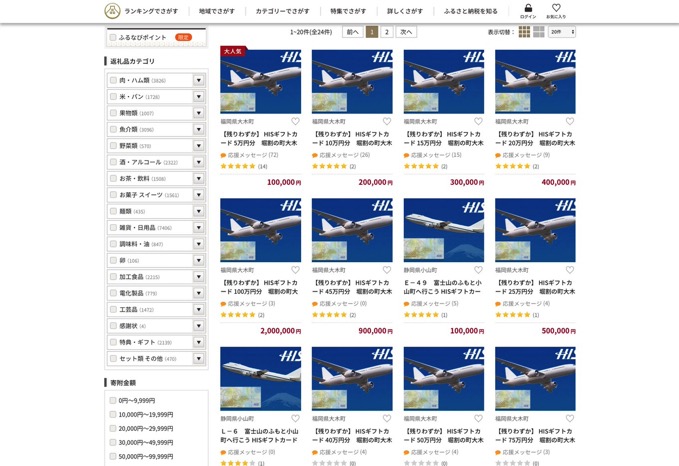Expand the 特典・ギフト category arrow

[199, 342]
